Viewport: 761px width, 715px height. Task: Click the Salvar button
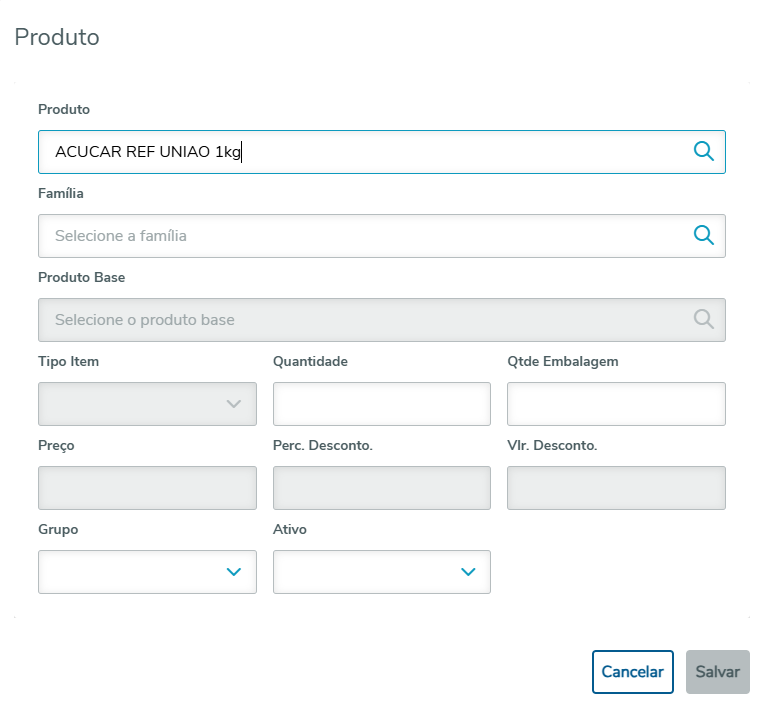(x=717, y=672)
